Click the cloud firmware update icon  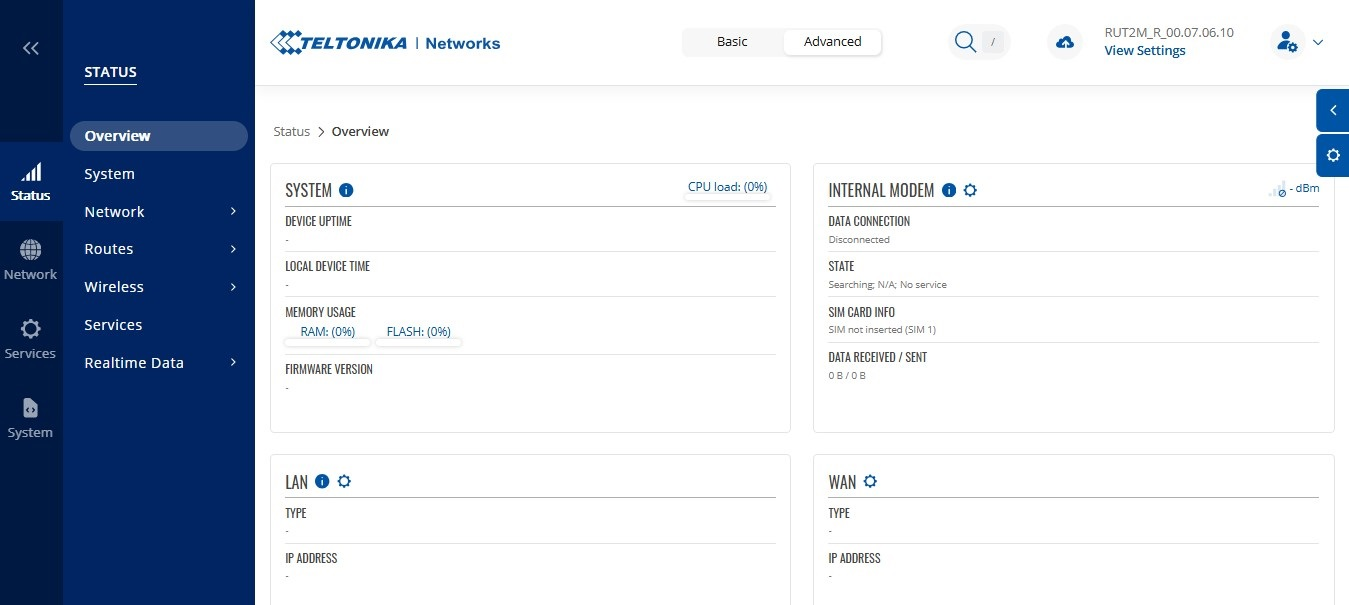click(x=1065, y=42)
